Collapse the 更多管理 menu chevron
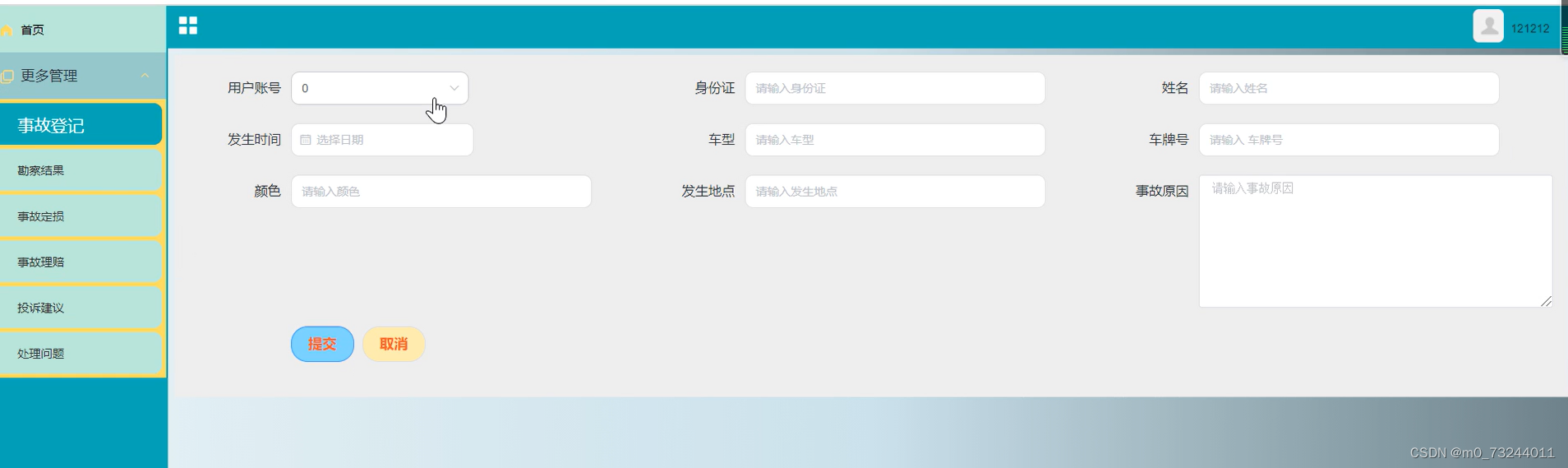 145,76
